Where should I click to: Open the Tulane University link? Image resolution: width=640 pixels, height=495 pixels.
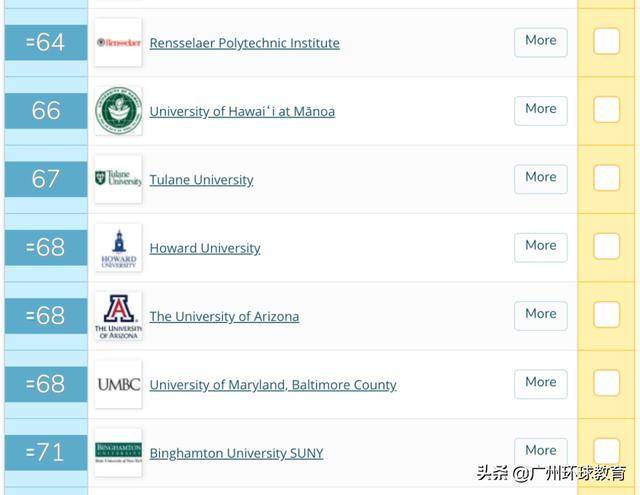click(201, 180)
